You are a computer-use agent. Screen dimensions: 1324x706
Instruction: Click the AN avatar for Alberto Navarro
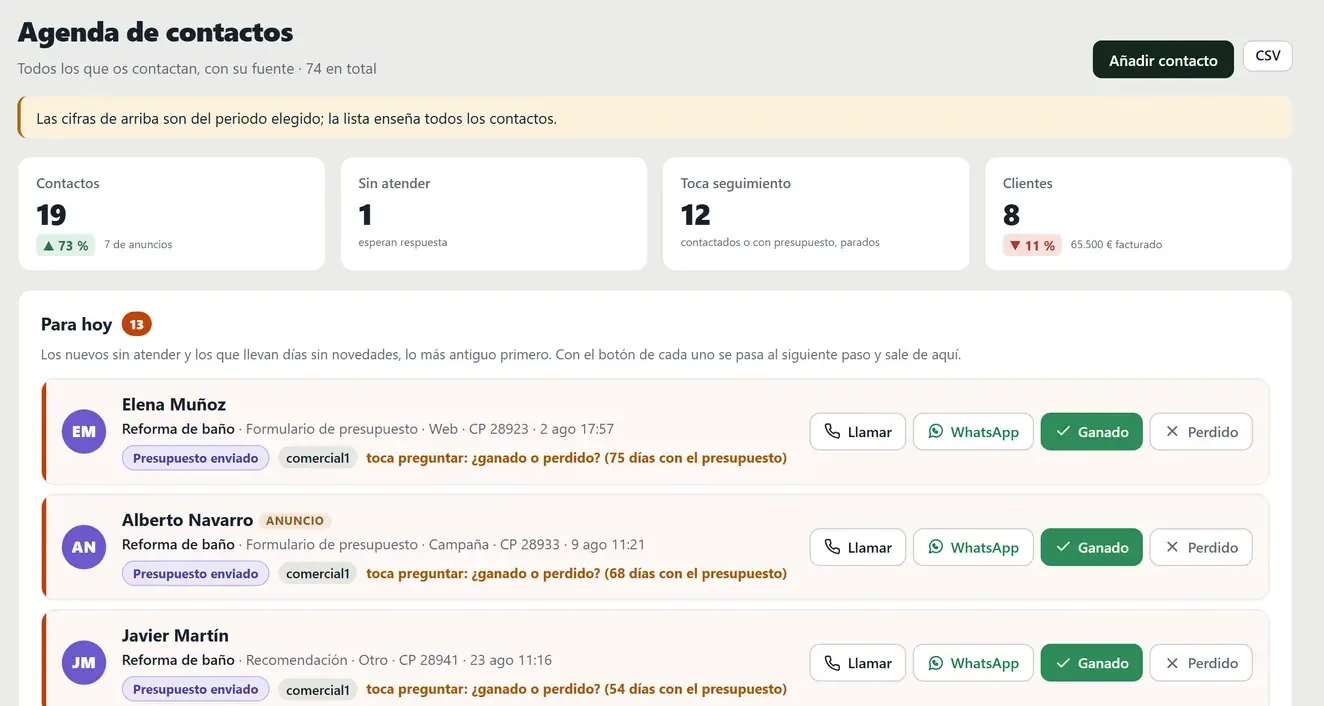(x=84, y=547)
